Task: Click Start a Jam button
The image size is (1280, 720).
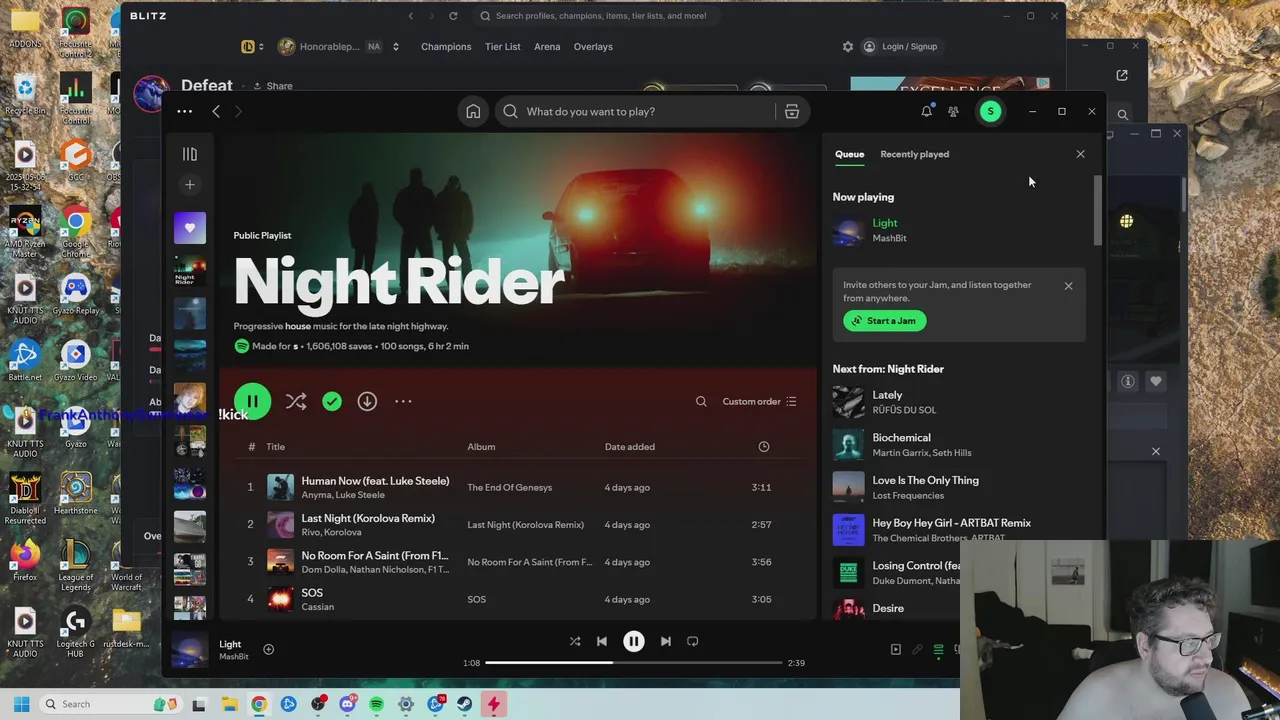Action: 885,321
